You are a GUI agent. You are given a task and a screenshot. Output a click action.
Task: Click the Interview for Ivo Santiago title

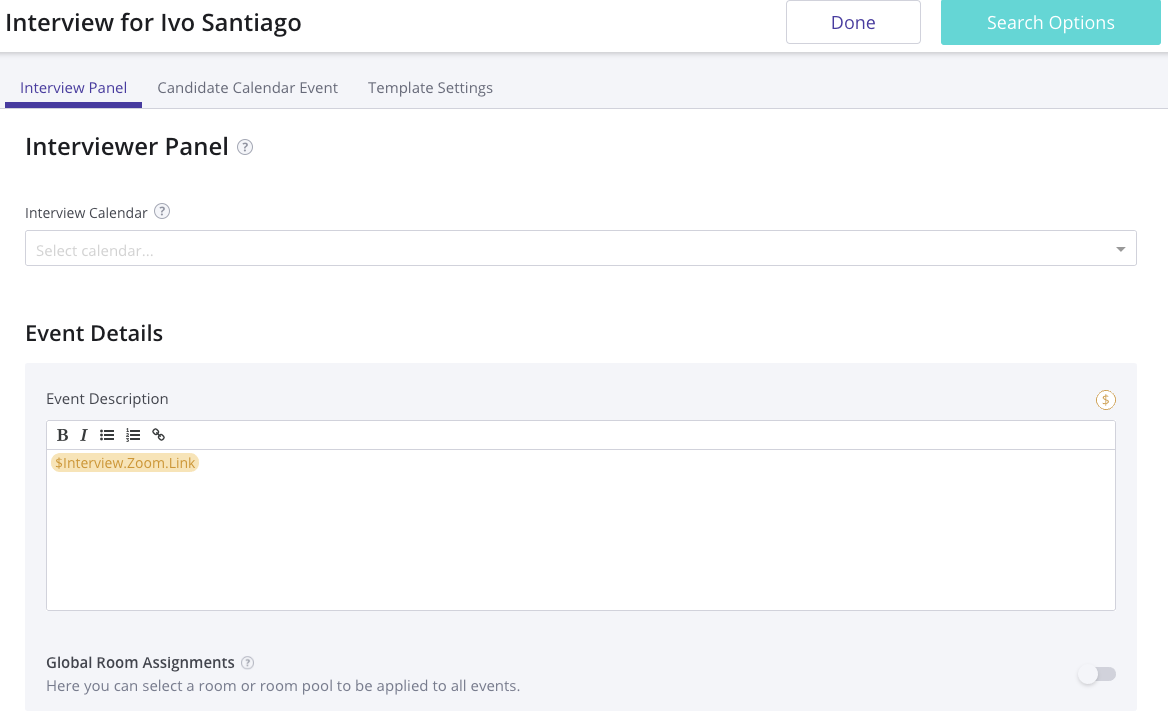pyautogui.click(x=154, y=22)
